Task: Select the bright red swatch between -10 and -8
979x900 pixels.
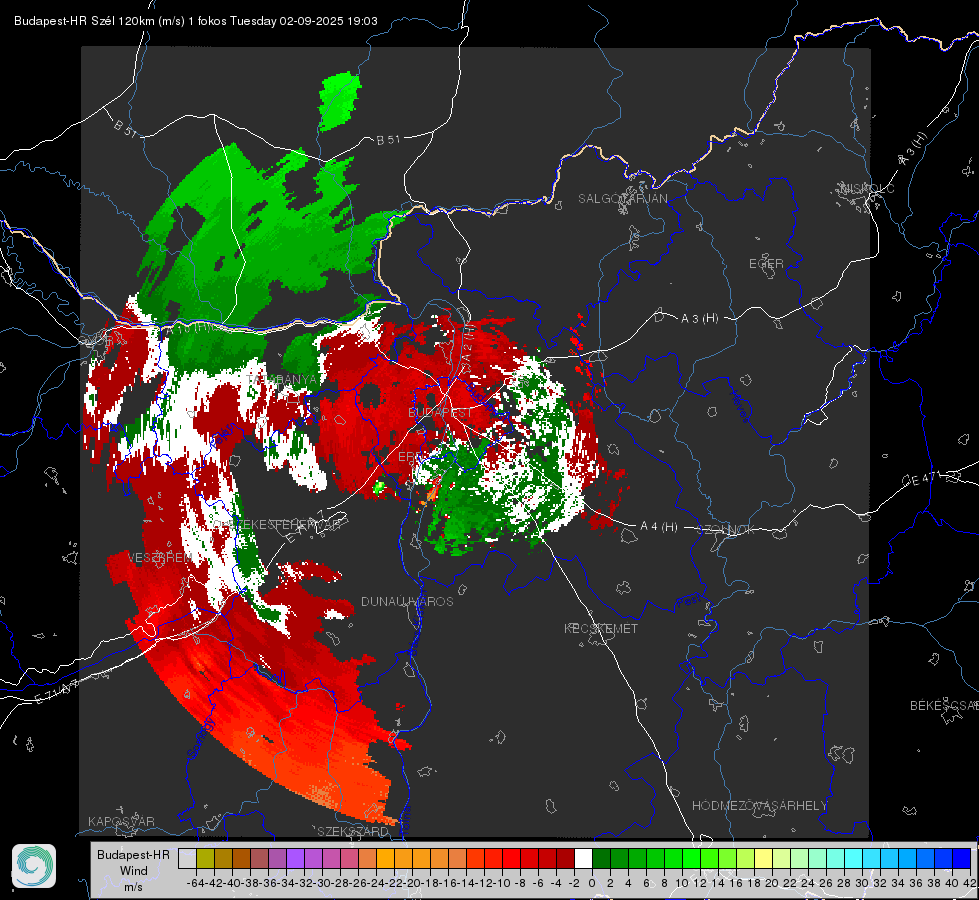Action: point(511,858)
